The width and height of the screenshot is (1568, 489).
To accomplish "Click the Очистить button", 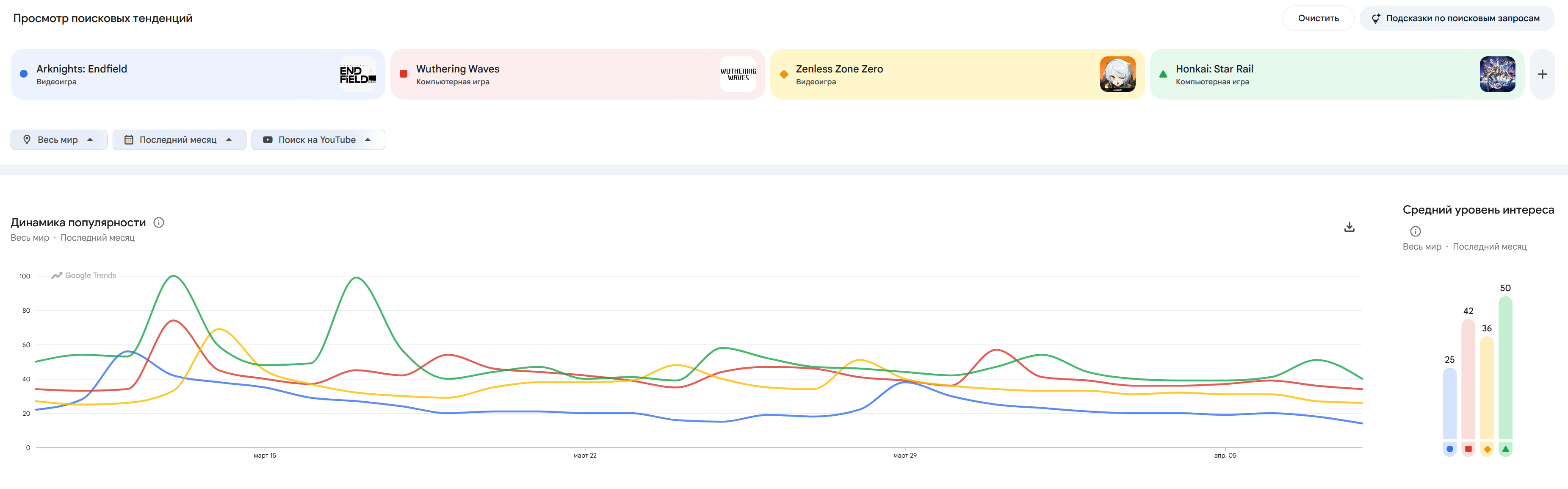I will coord(1319,18).
